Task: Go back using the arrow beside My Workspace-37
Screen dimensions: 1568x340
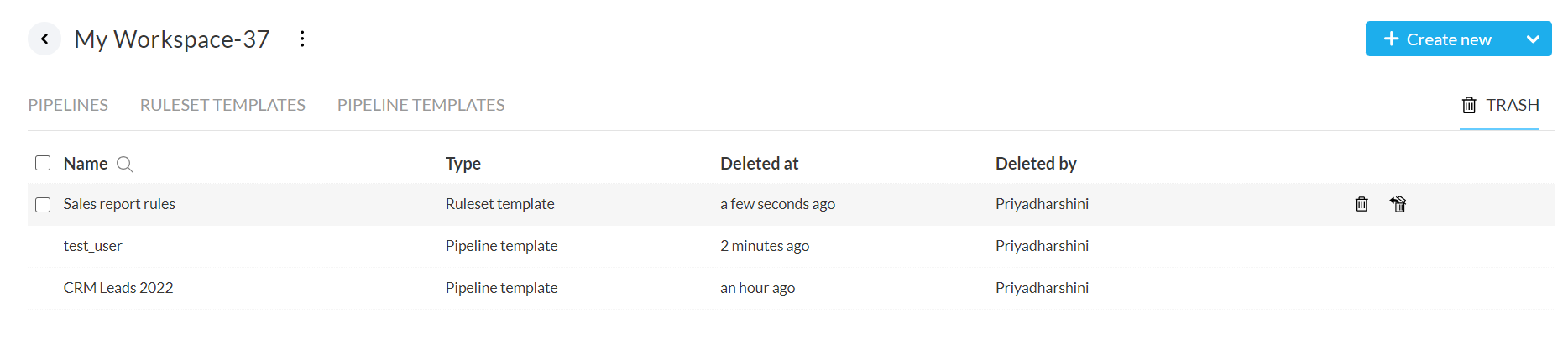Action: pyautogui.click(x=44, y=39)
